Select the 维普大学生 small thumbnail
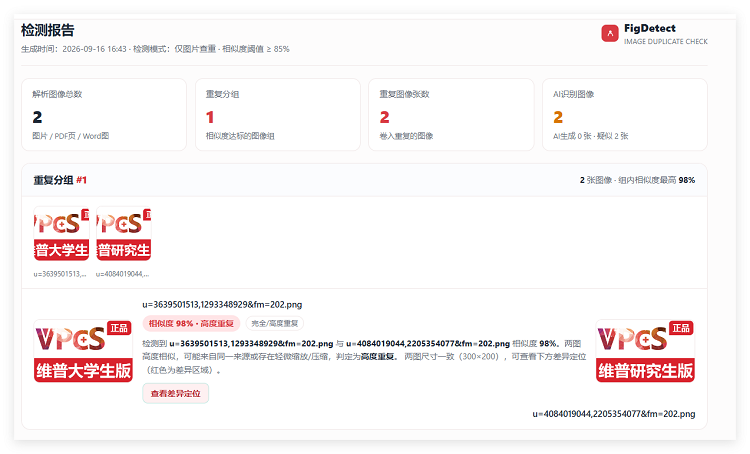Viewport: 750px width, 454px height. pos(61,234)
